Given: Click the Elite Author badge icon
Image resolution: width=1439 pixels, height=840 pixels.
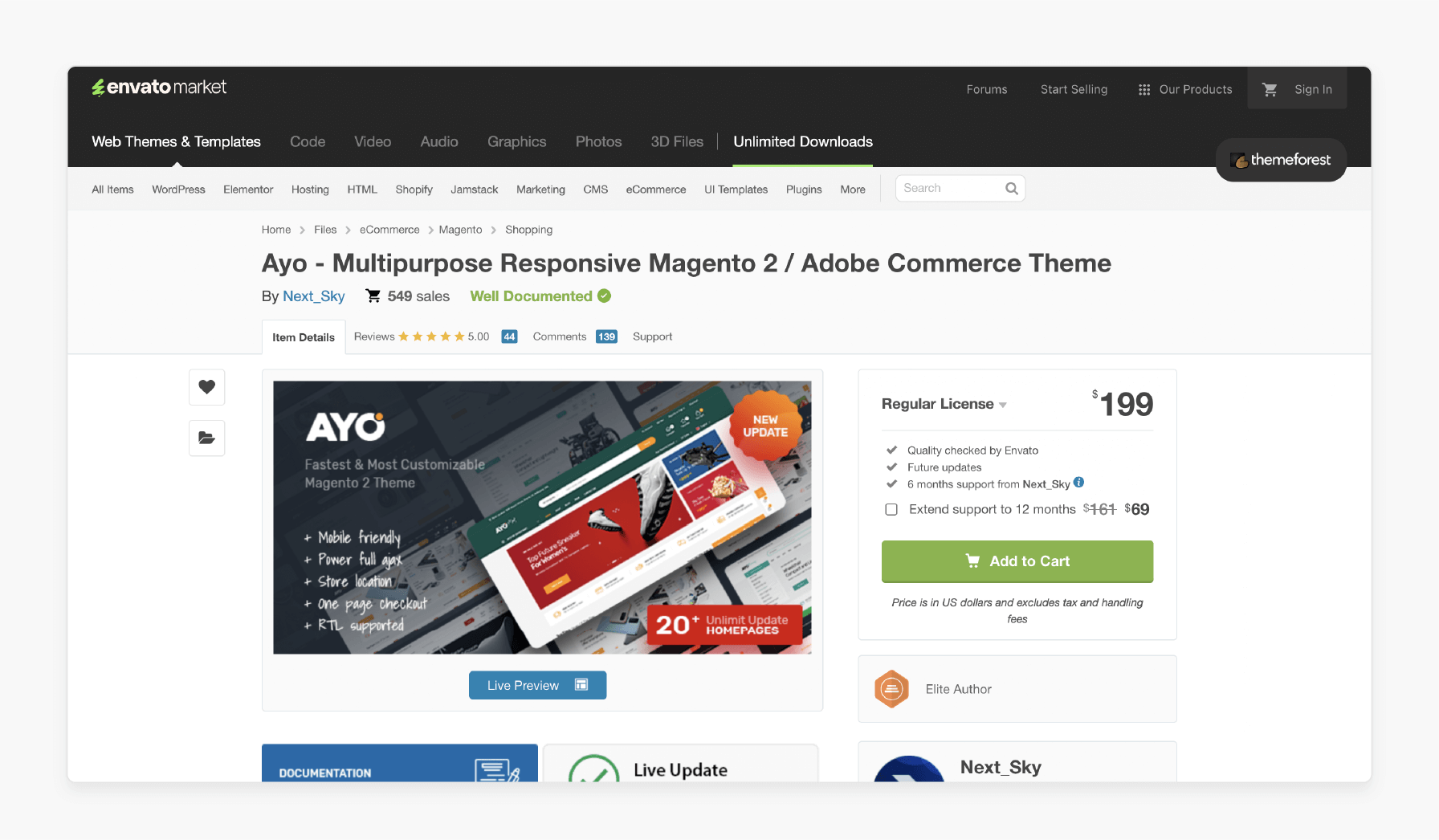Looking at the screenshot, I should tap(891, 689).
